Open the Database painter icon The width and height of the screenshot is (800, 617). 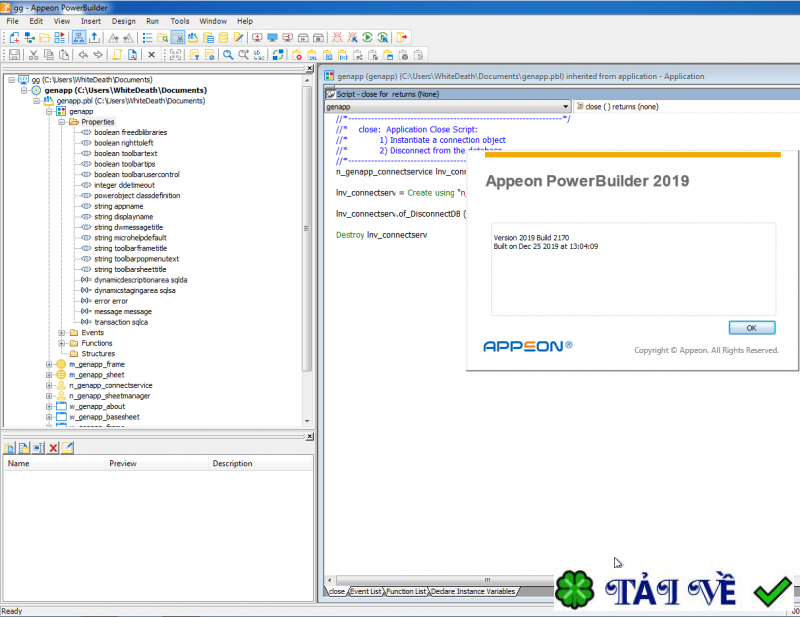222,37
